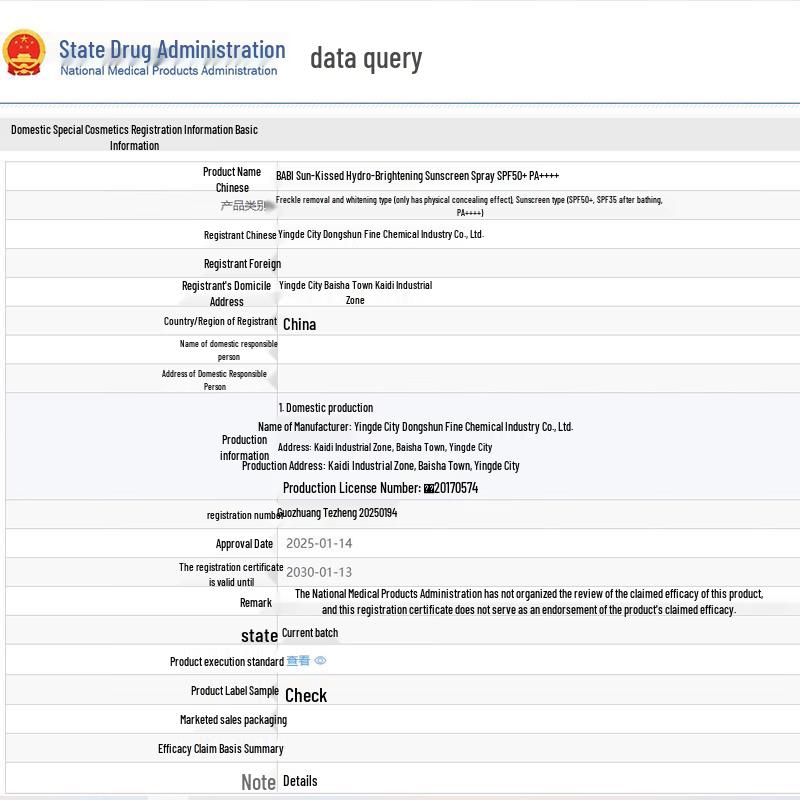Click the Registrant Foreign label

(x=242, y=264)
